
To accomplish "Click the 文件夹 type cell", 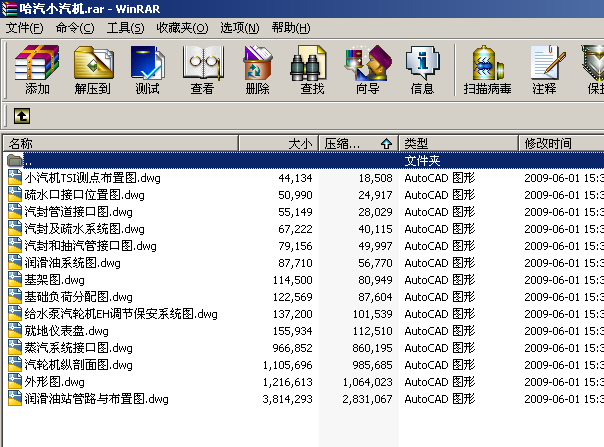I will tap(422, 160).
